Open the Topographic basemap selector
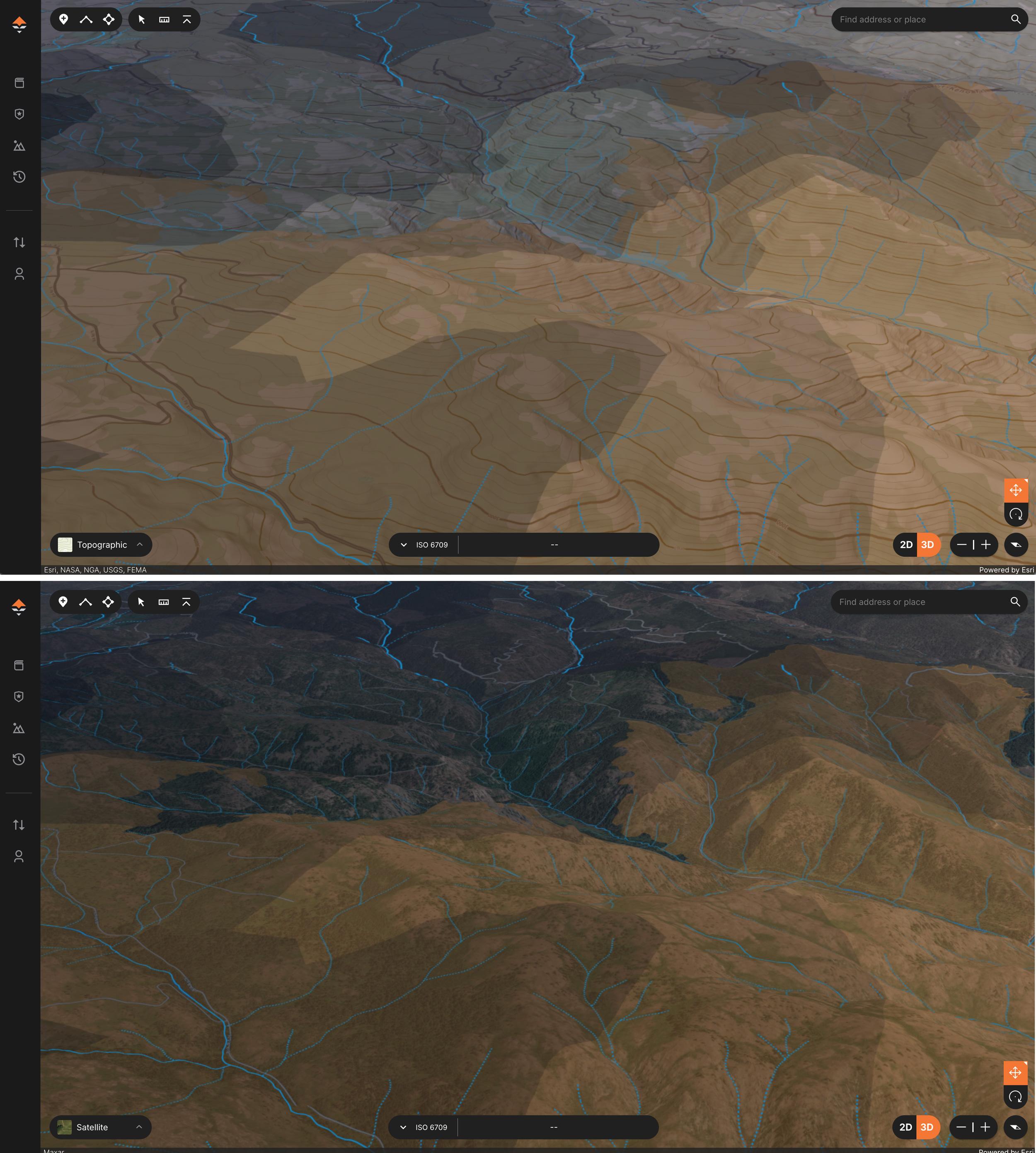Image resolution: width=1036 pixels, height=1153 pixels. pos(101,545)
